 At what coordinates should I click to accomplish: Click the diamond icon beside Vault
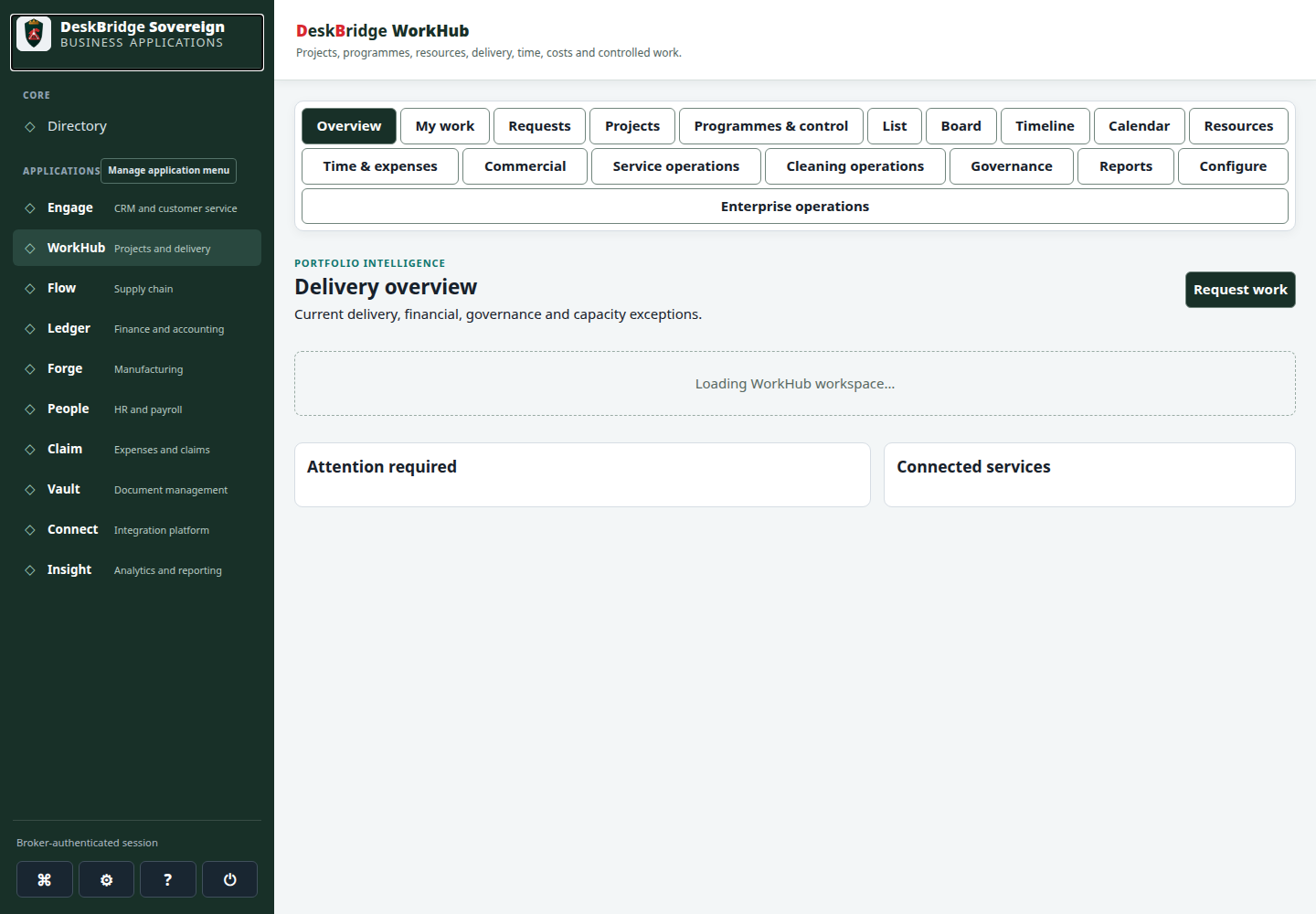(30, 490)
